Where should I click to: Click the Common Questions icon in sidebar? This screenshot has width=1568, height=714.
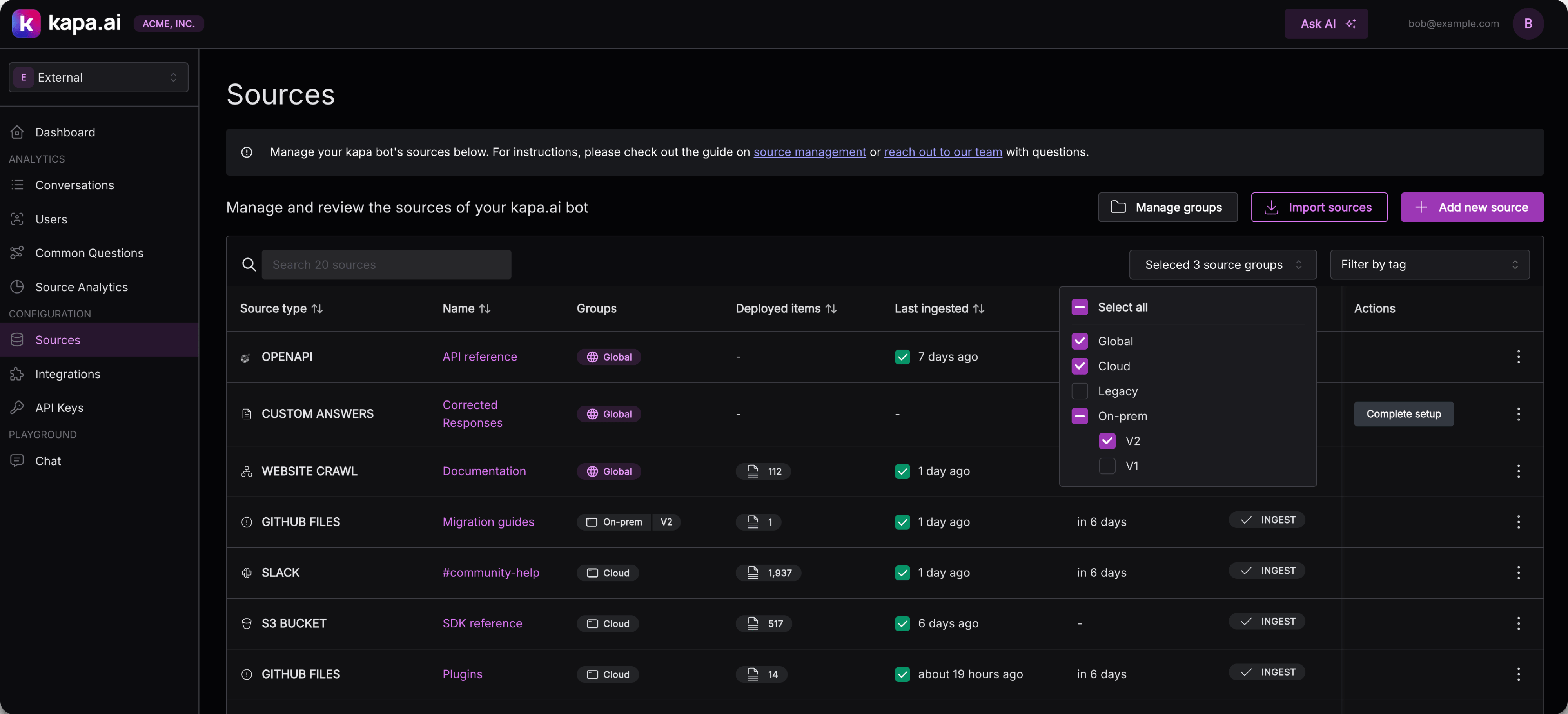click(17, 253)
